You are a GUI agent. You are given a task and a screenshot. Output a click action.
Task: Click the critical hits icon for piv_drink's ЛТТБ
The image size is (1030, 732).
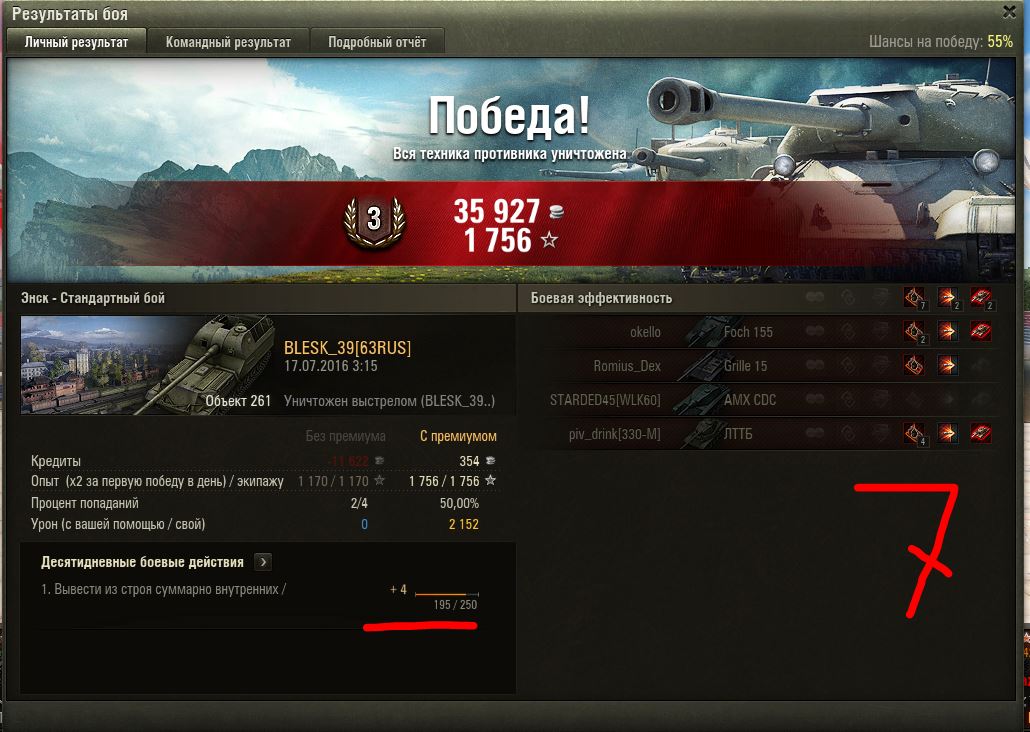914,434
